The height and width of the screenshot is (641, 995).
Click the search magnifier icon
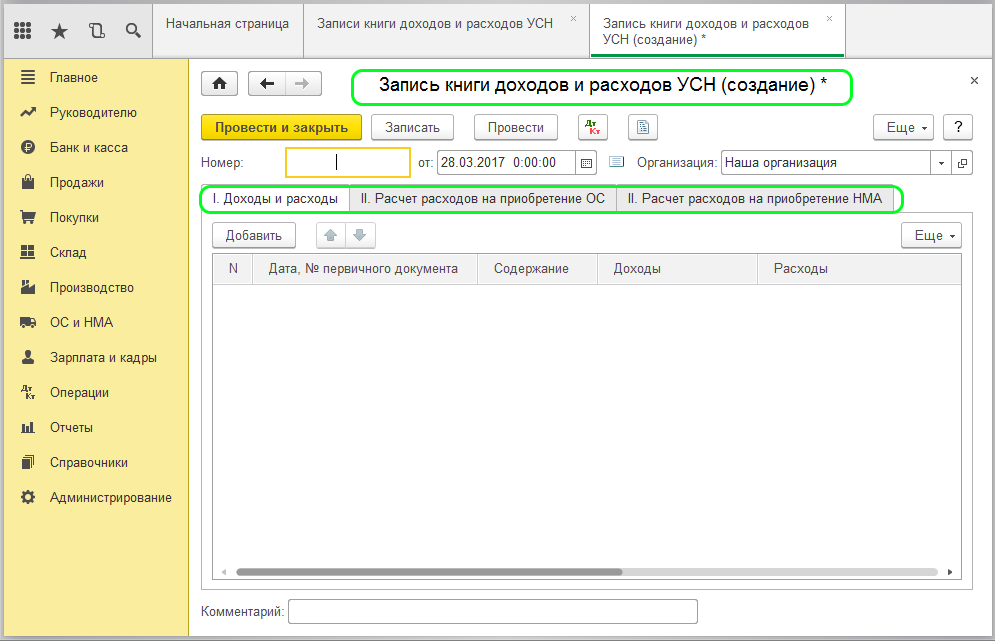(133, 31)
